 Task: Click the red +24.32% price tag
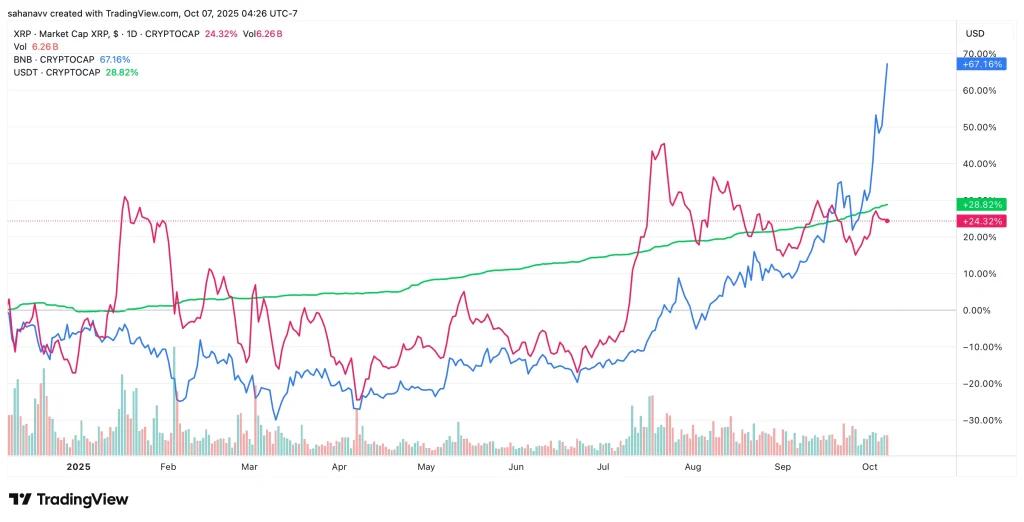(979, 221)
